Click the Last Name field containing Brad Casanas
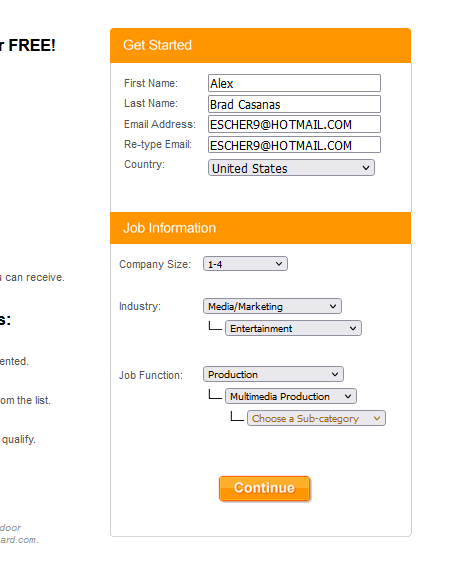This screenshot has width=458, height=579. pyautogui.click(x=294, y=104)
